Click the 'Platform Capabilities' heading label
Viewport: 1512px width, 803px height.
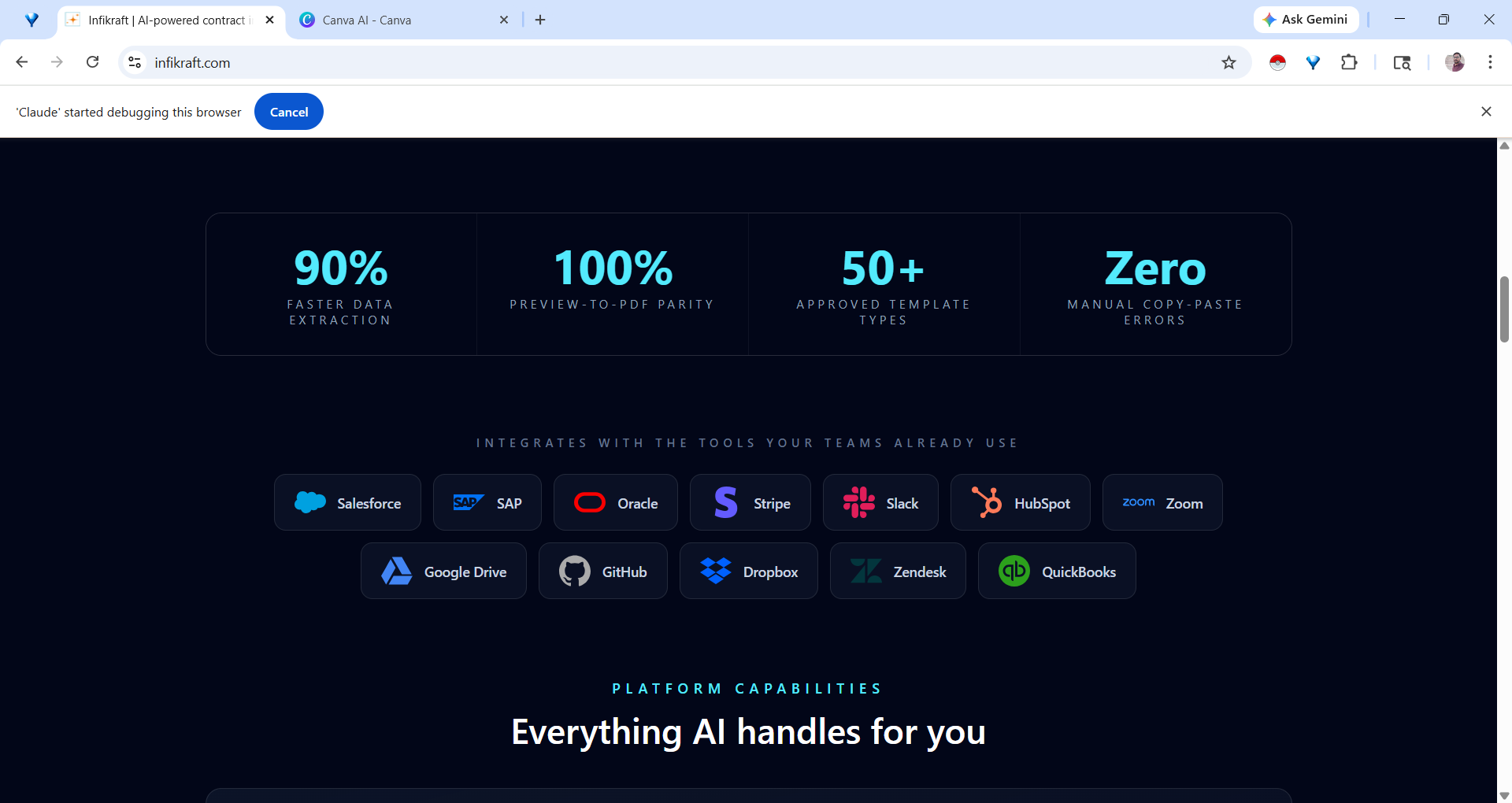(747, 689)
